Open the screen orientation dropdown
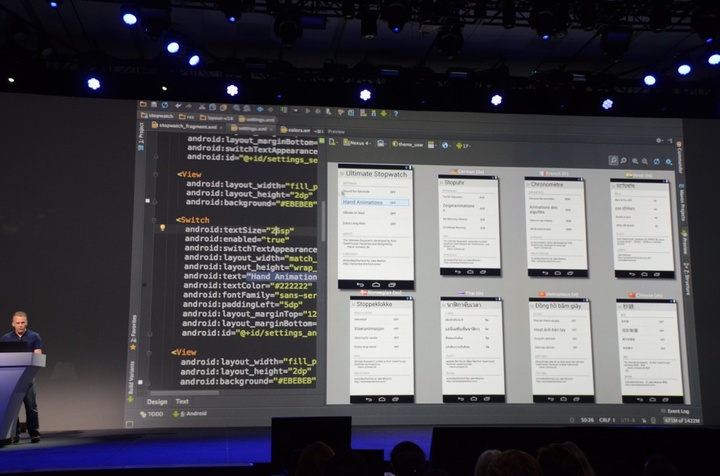 (381, 144)
